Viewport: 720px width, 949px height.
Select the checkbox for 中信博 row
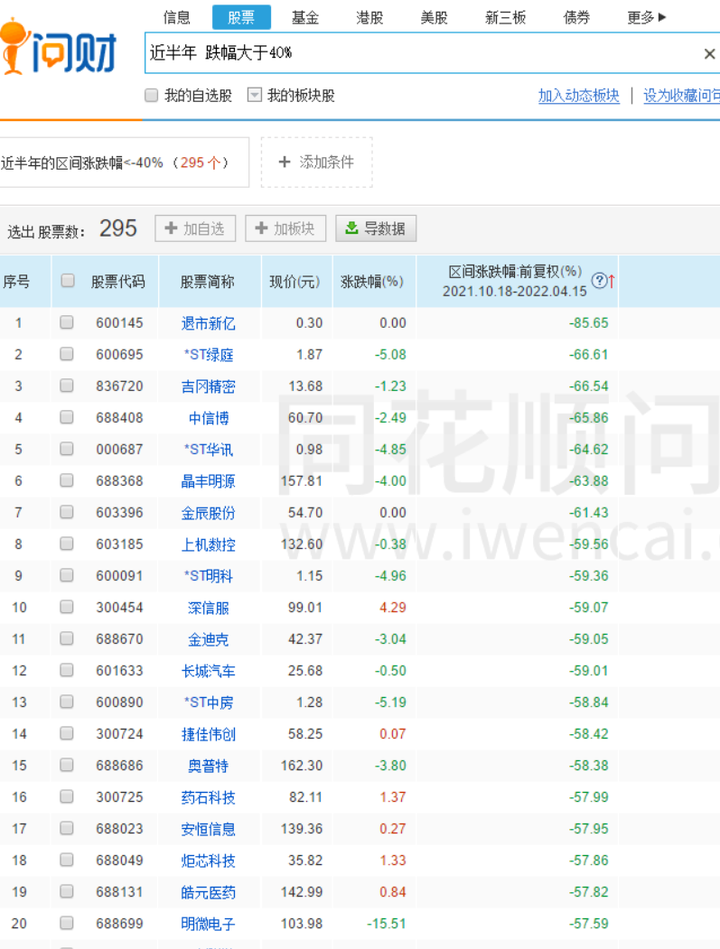coord(67,417)
